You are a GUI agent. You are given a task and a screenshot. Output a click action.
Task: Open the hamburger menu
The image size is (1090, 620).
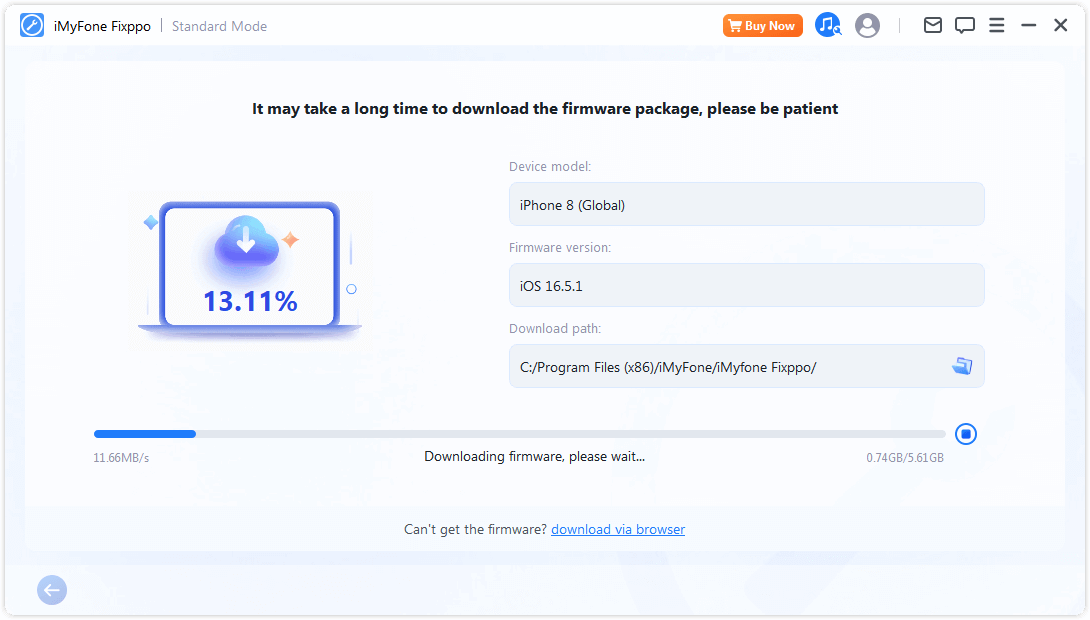996,26
